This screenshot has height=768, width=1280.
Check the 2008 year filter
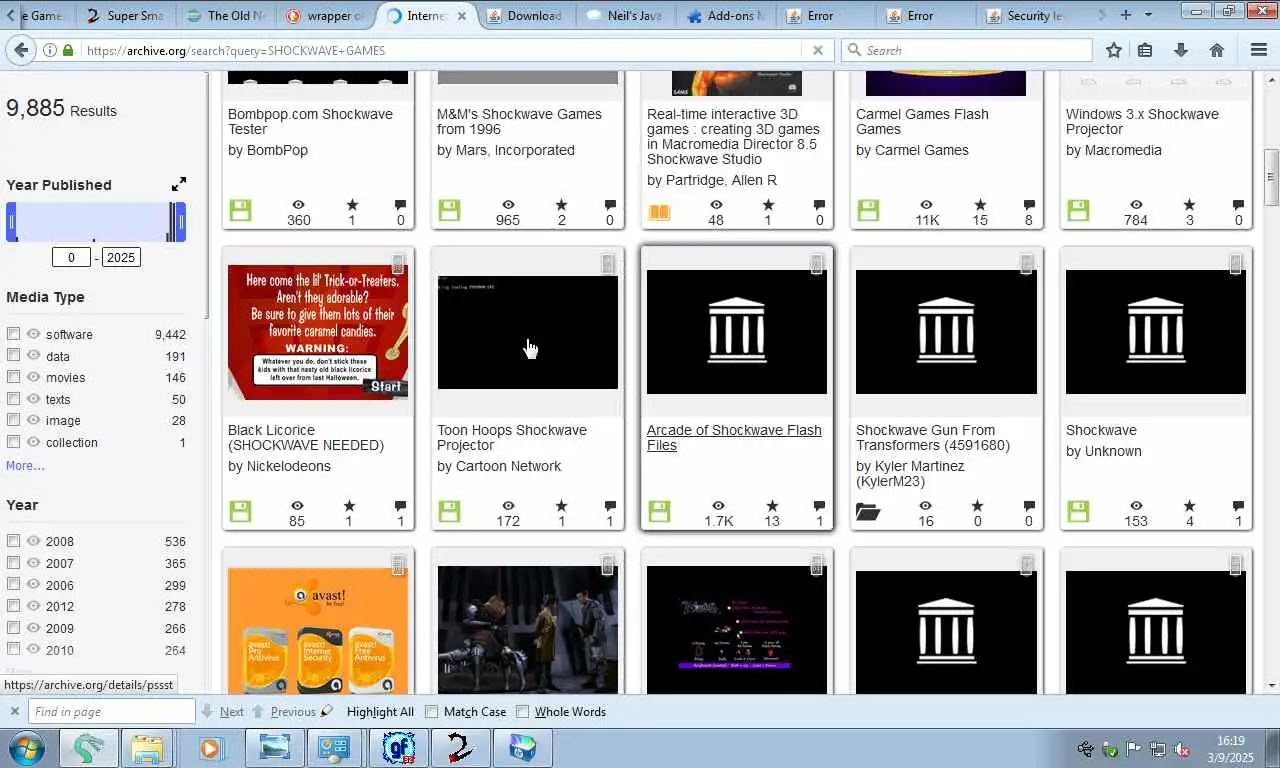click(13, 541)
